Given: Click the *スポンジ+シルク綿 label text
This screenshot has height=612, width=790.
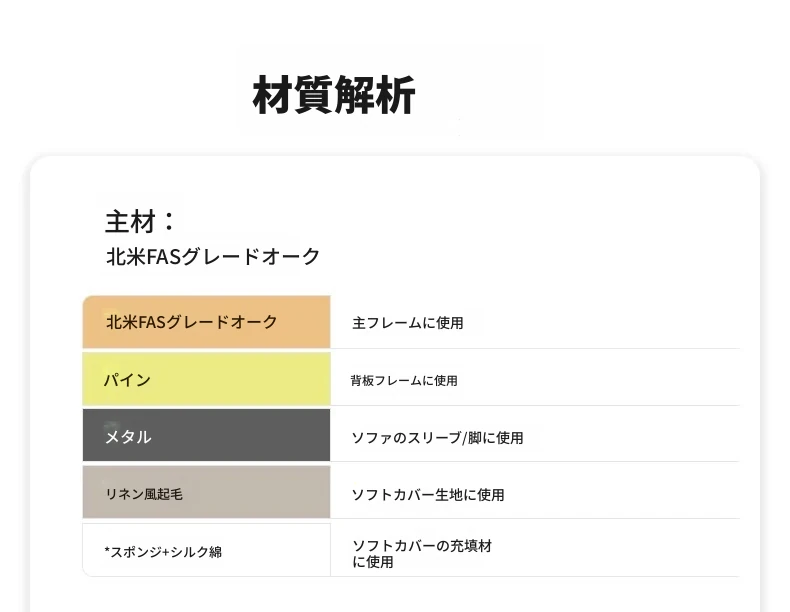Looking at the screenshot, I should (x=163, y=552).
